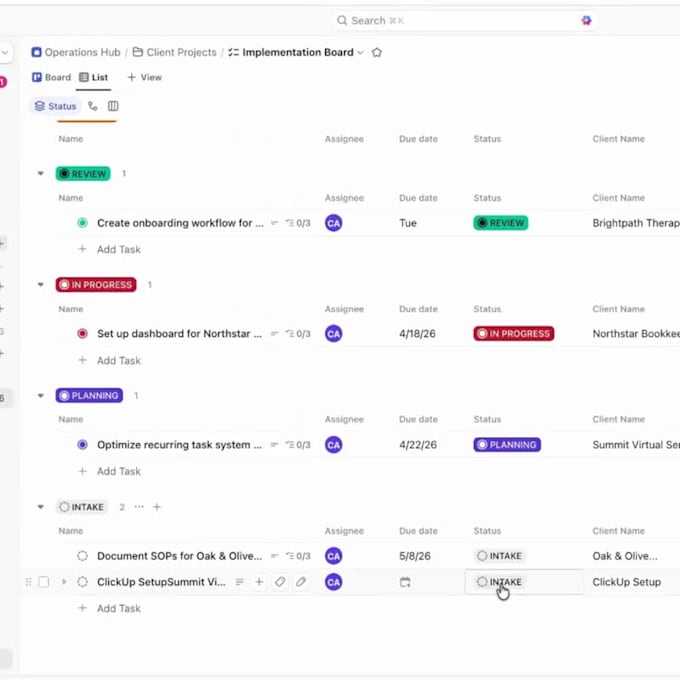Add a new View
The width and height of the screenshot is (680, 680).
coord(144,77)
